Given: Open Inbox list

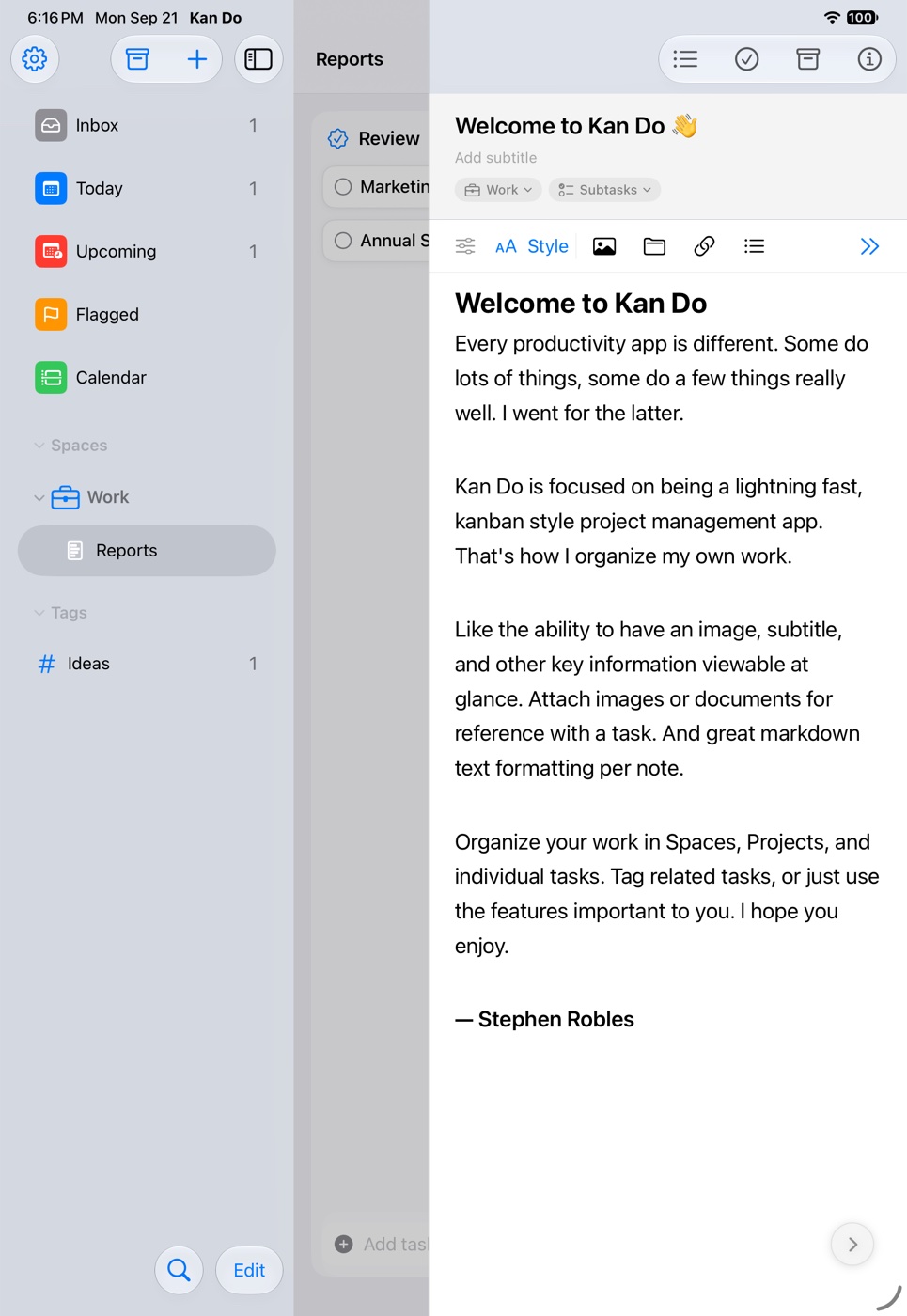Looking at the screenshot, I should (147, 125).
